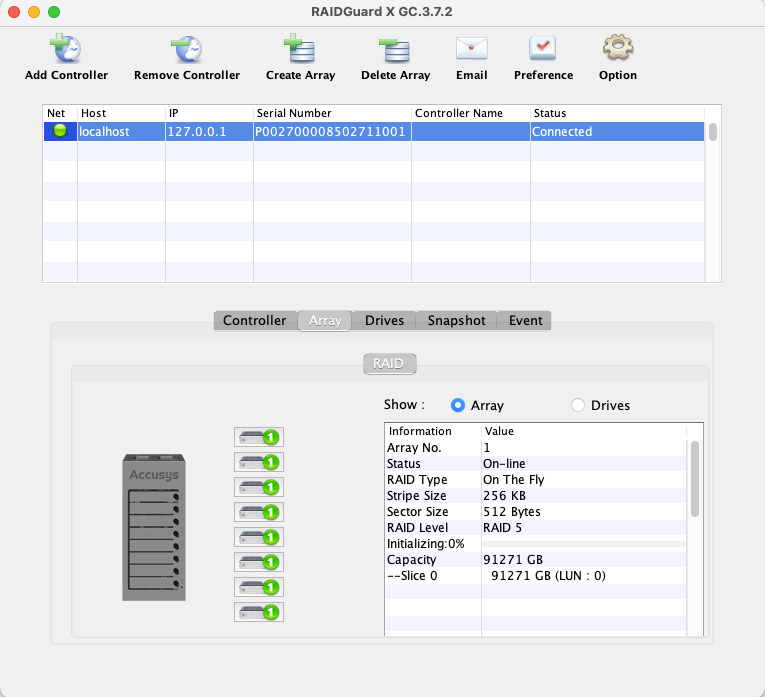Select the fourth drive icon from the top
This screenshot has height=697, width=765.
(x=259, y=512)
